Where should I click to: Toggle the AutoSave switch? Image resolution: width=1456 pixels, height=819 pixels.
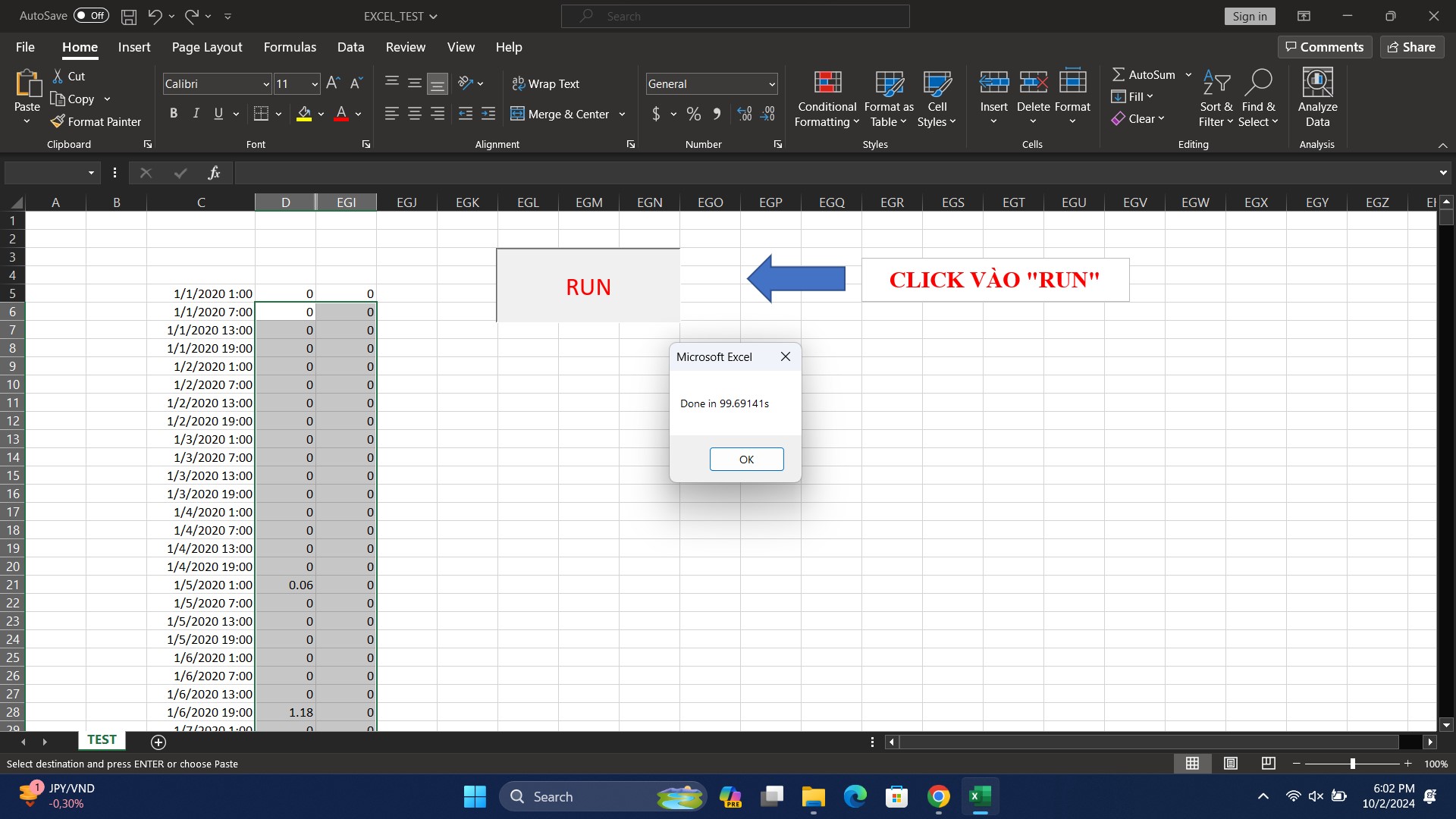91,16
